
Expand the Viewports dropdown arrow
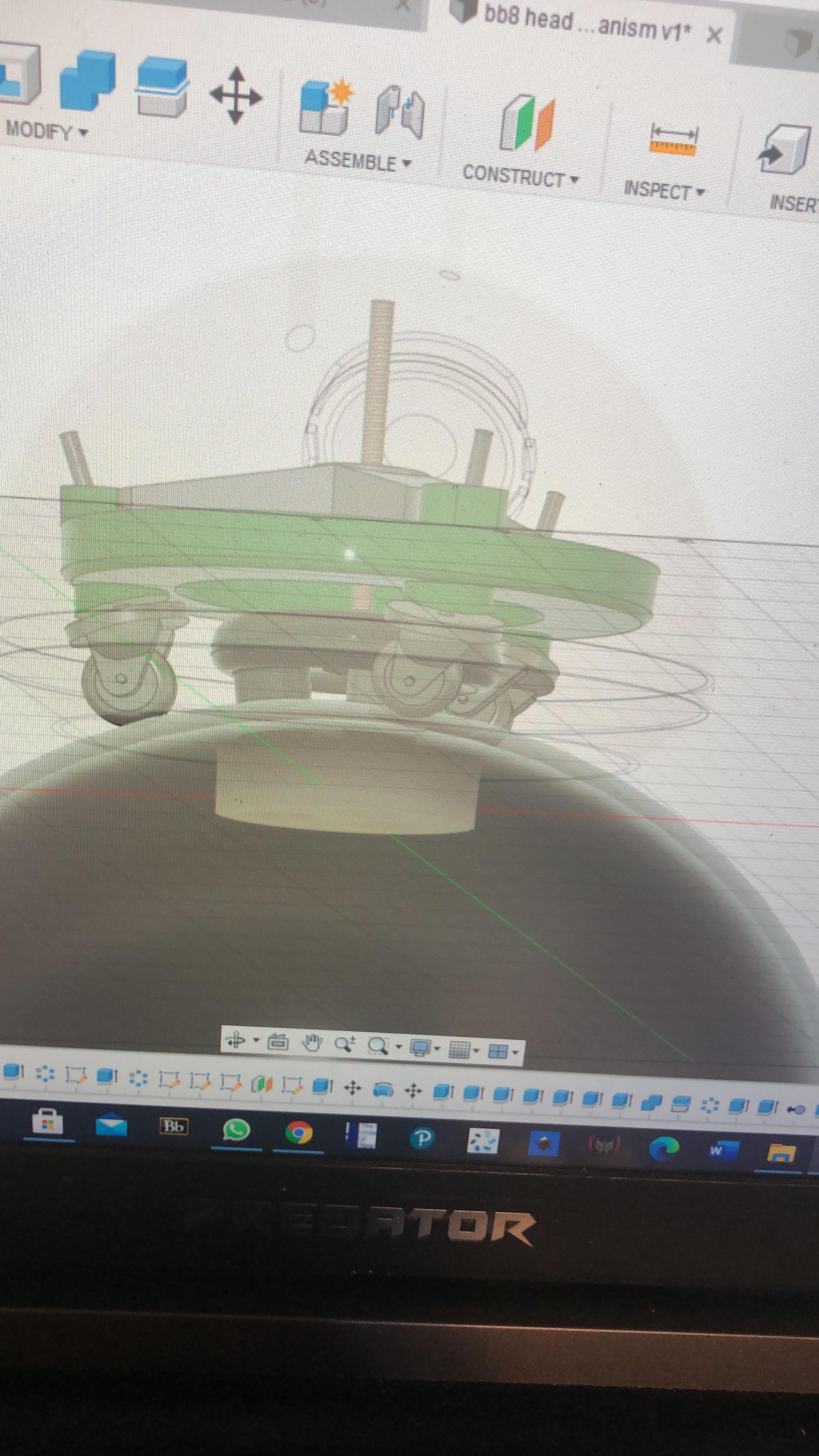pos(515,1053)
